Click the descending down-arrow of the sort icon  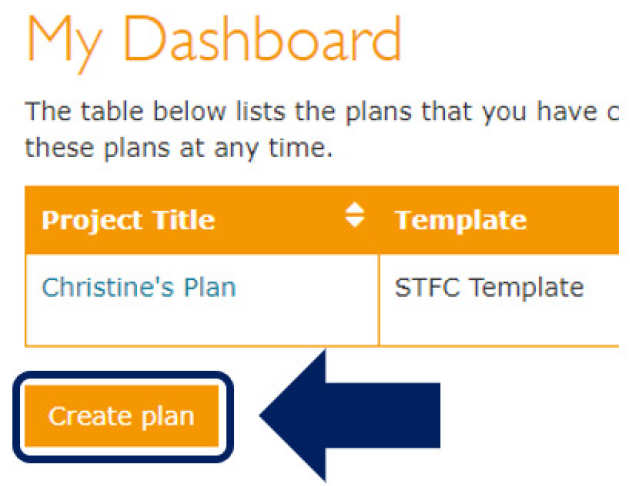[354, 222]
